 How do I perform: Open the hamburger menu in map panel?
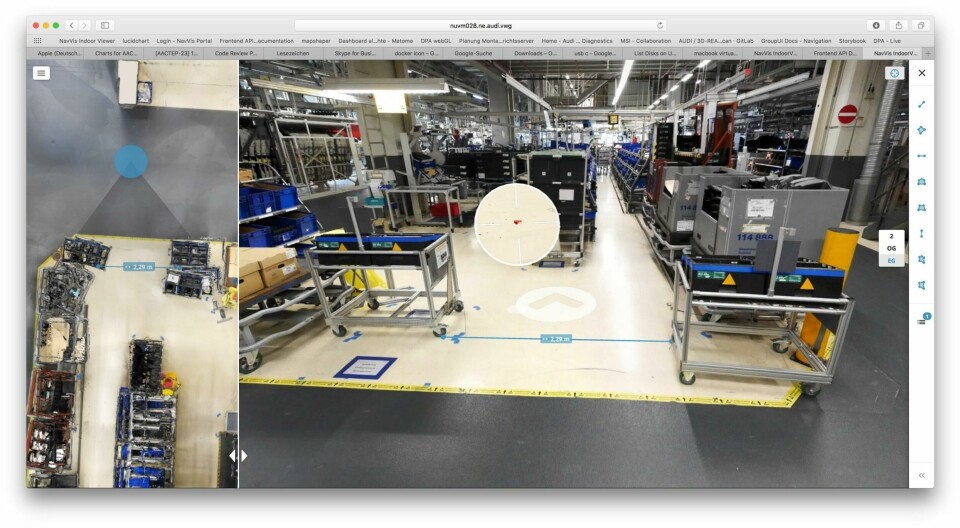click(41, 73)
